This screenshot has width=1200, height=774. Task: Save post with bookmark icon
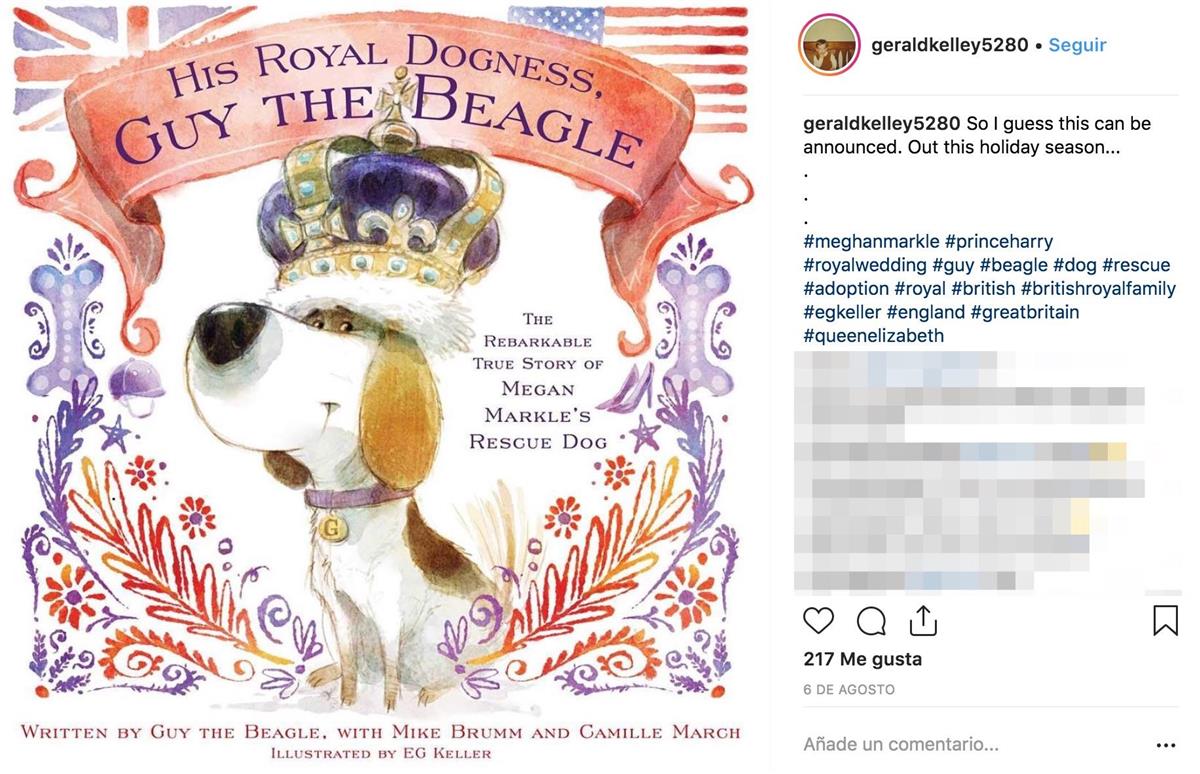(1165, 621)
